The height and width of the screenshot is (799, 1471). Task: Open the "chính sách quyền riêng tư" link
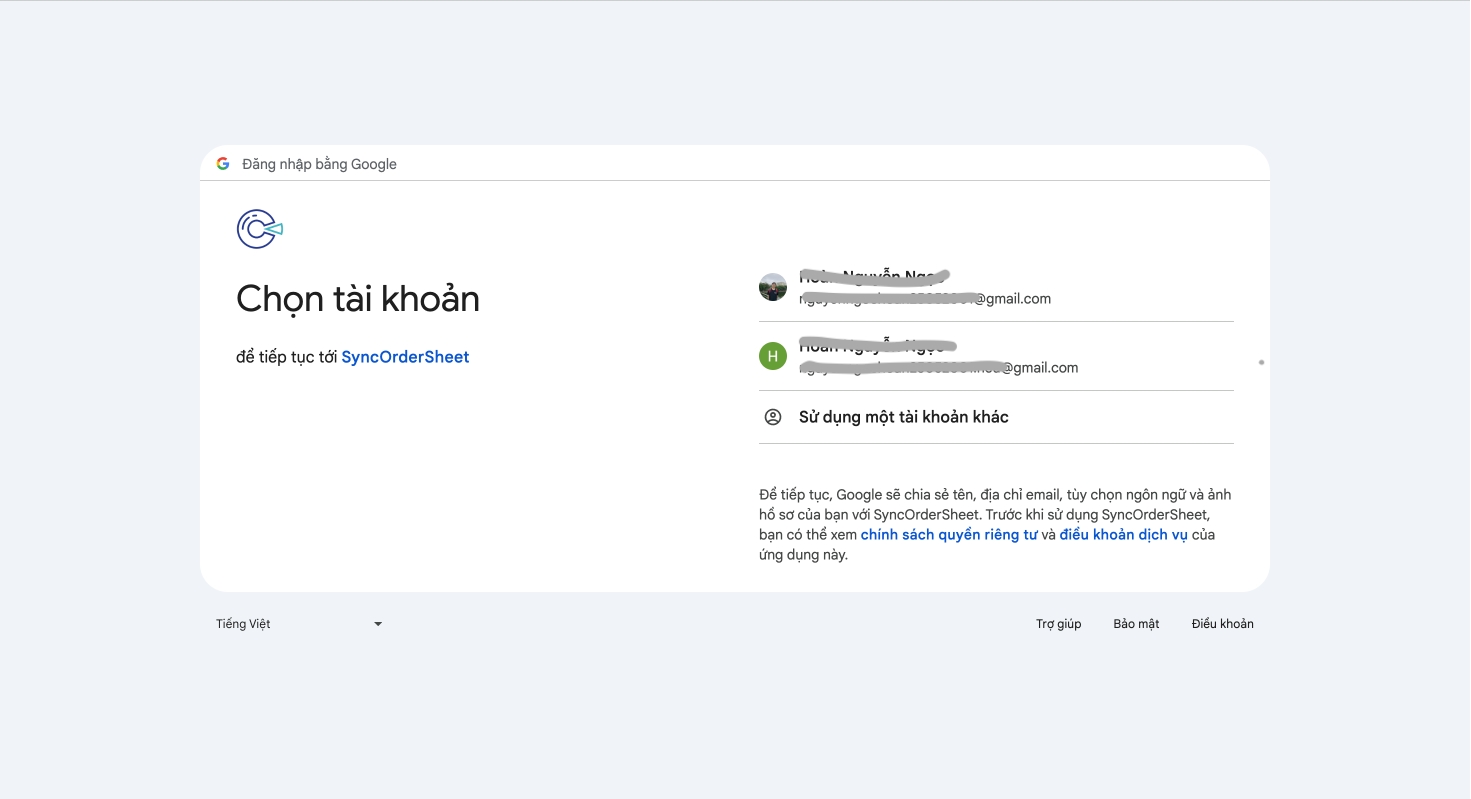(x=948, y=535)
